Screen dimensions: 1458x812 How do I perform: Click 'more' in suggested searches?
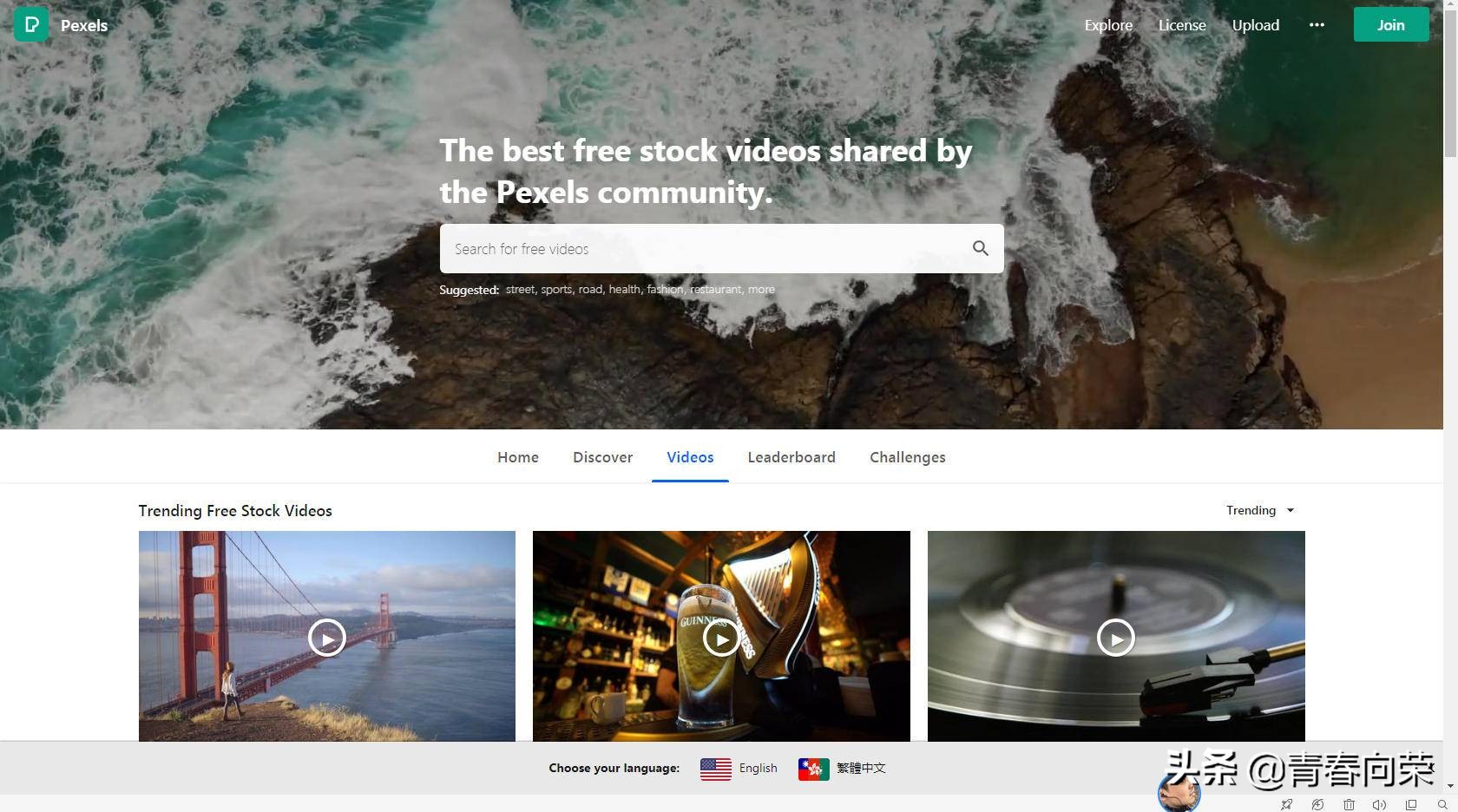click(761, 289)
